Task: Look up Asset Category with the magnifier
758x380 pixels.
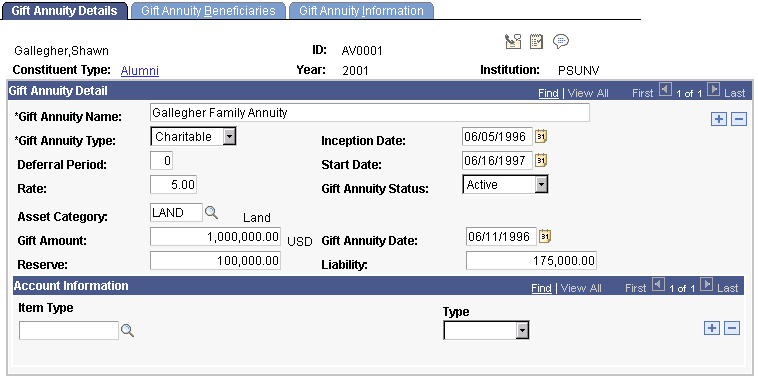Action: 211,213
